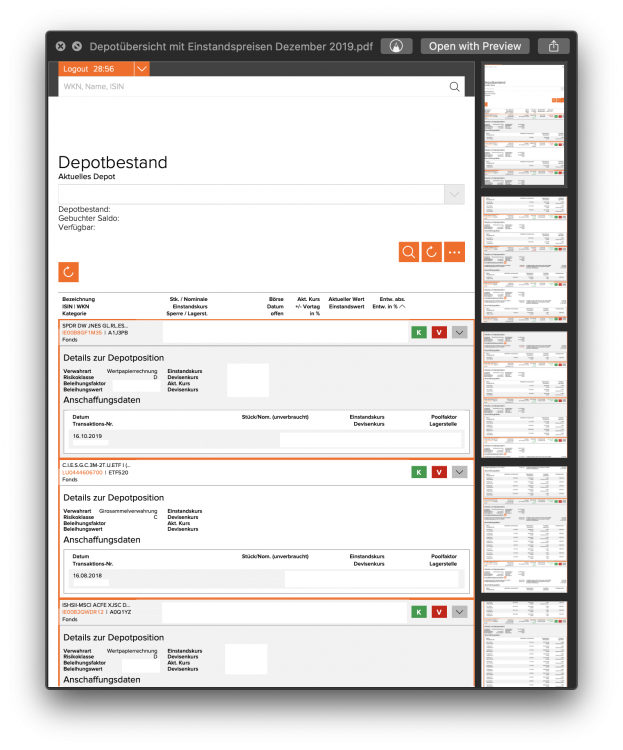Click the Gebuchter Saldo: label
The width and height of the screenshot is (623, 750).
pyautogui.click(x=89, y=218)
